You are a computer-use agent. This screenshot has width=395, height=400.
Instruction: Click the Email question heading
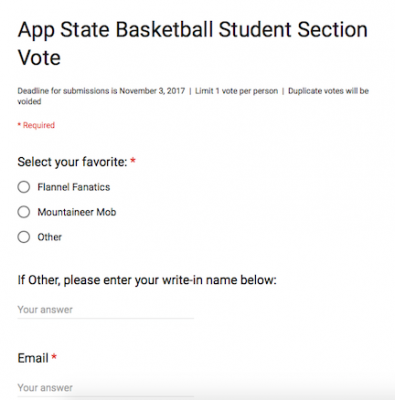tap(33, 358)
